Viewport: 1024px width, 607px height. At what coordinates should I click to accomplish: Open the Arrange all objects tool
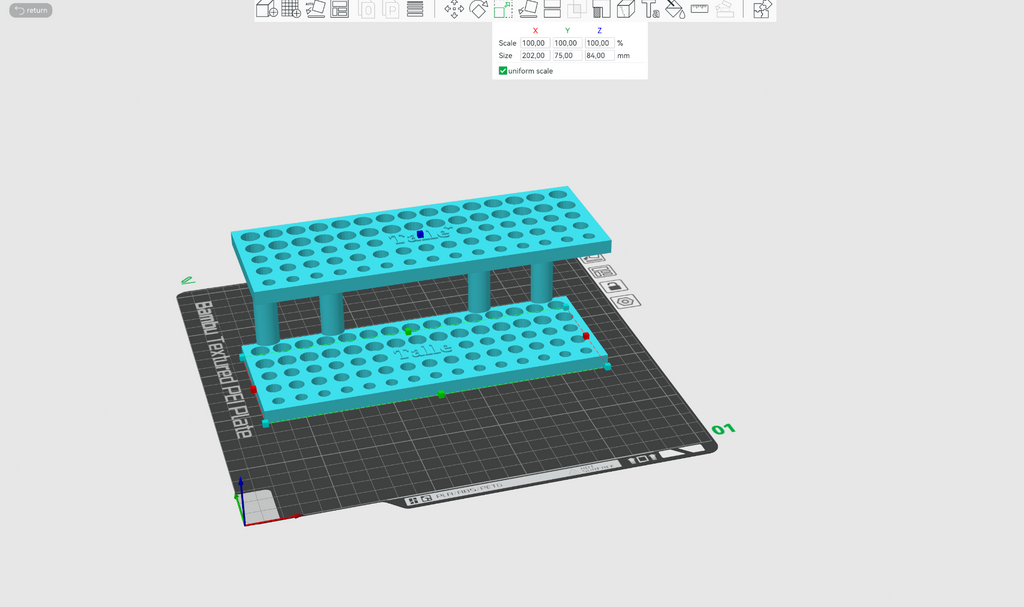pyautogui.click(x=340, y=8)
